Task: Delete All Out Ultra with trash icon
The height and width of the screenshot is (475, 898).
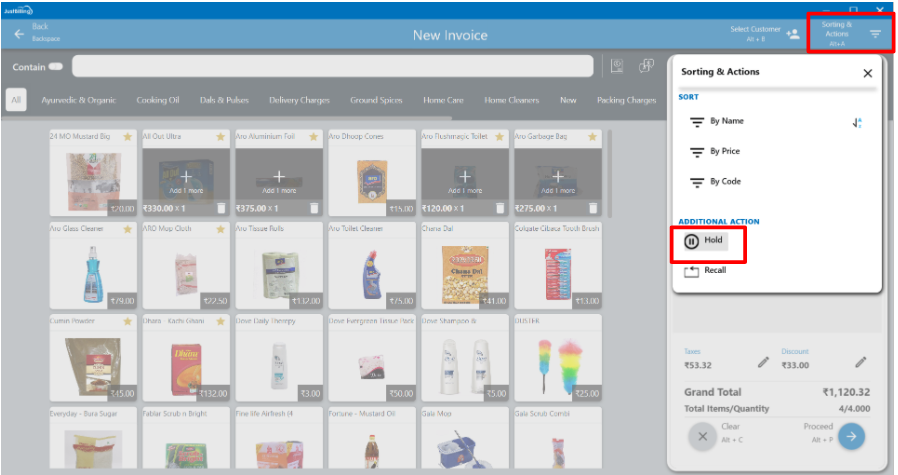Action: pos(221,208)
